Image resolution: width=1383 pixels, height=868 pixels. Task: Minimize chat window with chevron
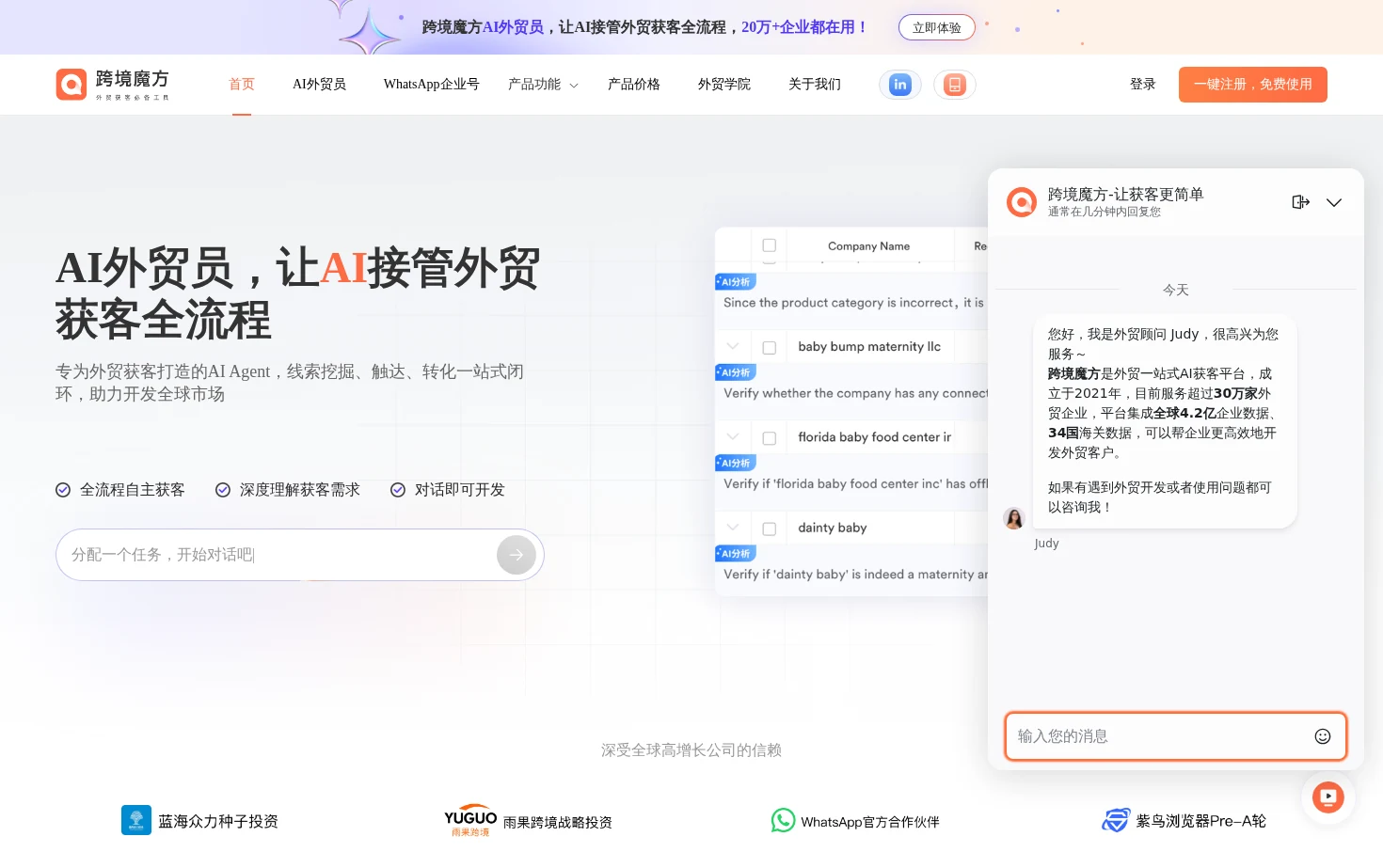click(x=1334, y=202)
